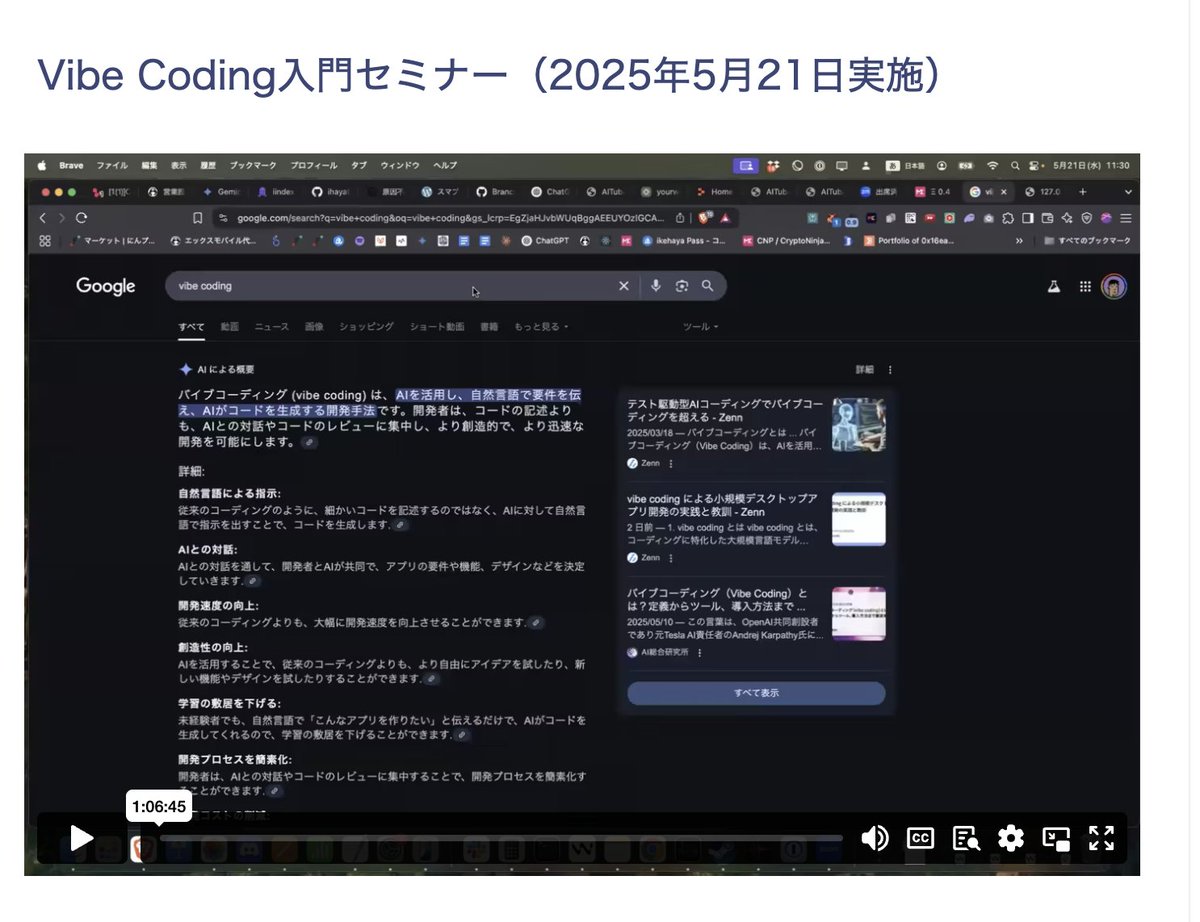Viewport: 1200px width, 922px height.
Task: Click the Brave Shields lion icon
Action: (704, 217)
